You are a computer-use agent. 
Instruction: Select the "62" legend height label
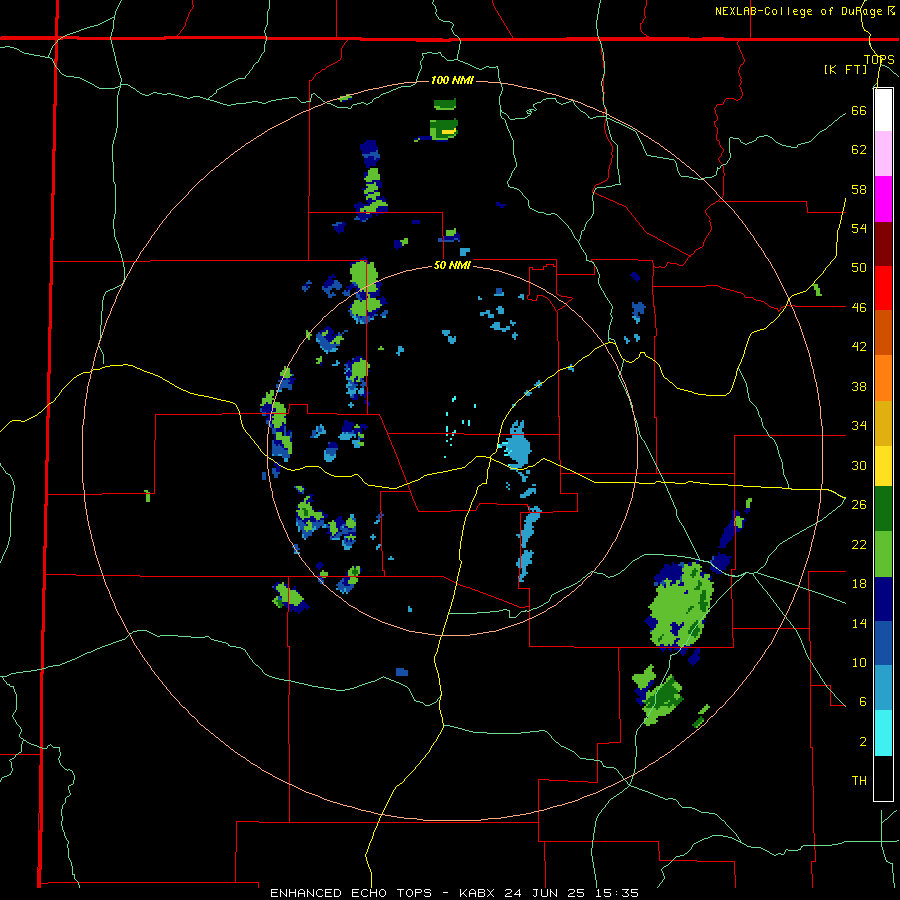[859, 149]
